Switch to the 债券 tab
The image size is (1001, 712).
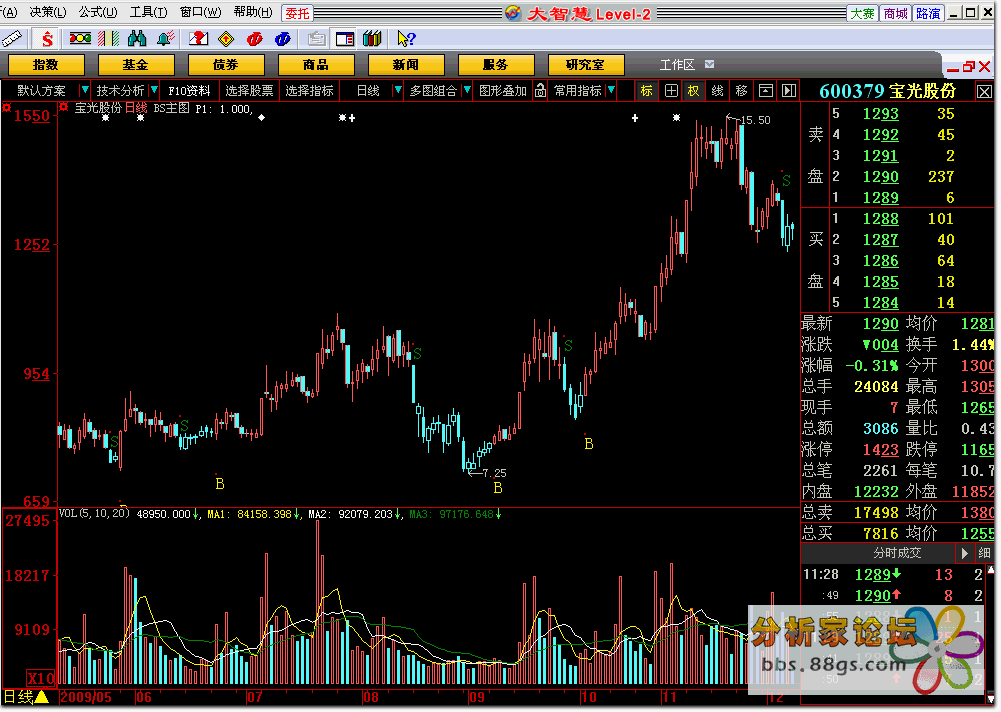(226, 64)
